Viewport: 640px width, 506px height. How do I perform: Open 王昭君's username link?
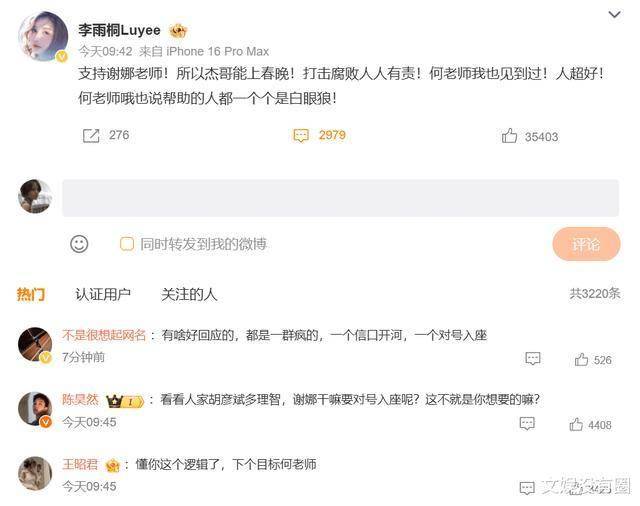click(80, 464)
